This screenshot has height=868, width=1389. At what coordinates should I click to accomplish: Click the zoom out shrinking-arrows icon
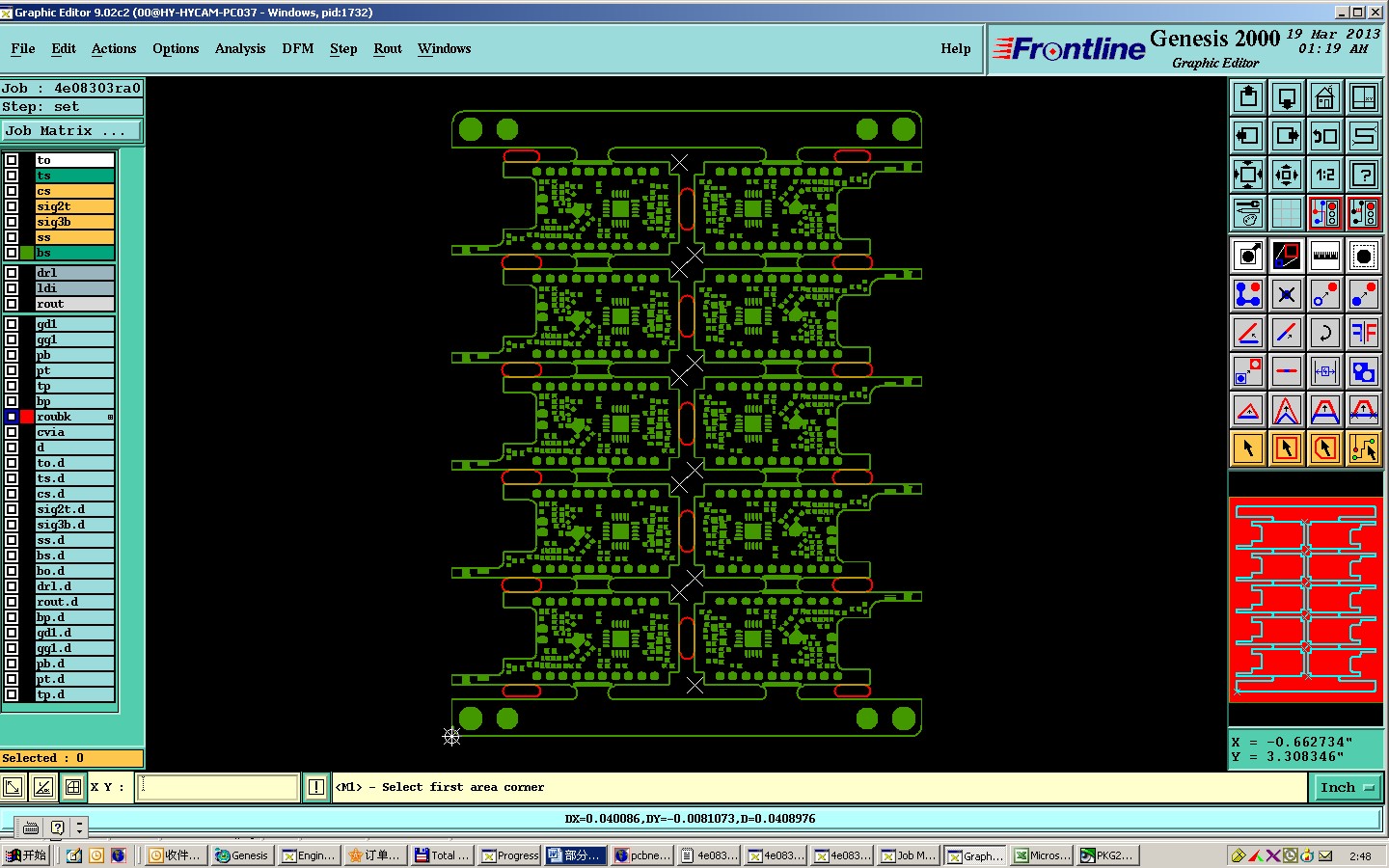point(1287,175)
